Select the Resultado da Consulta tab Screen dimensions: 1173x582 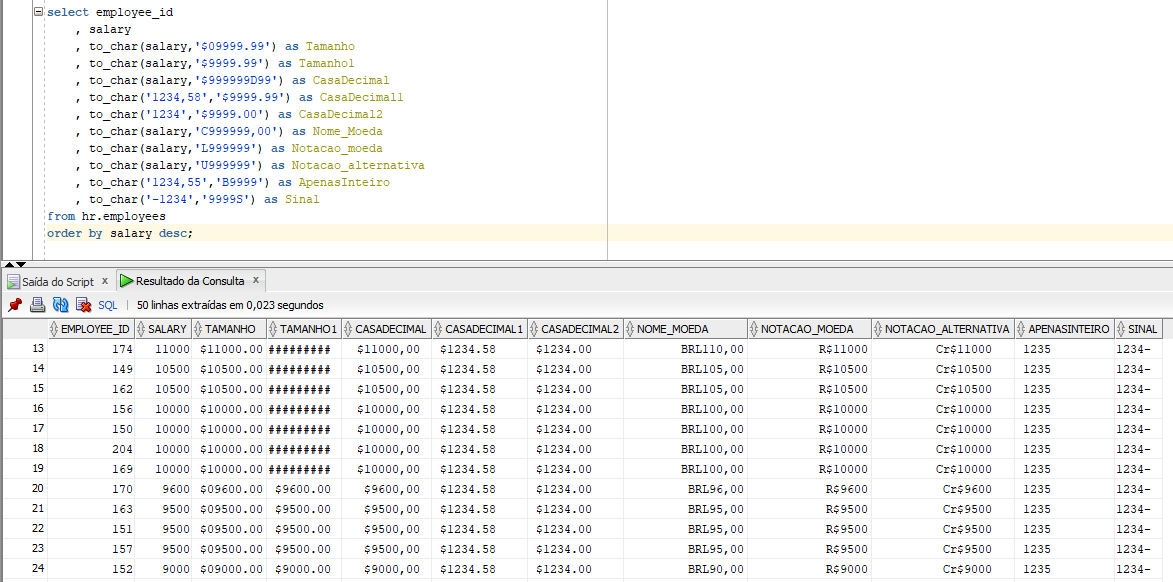click(x=190, y=281)
